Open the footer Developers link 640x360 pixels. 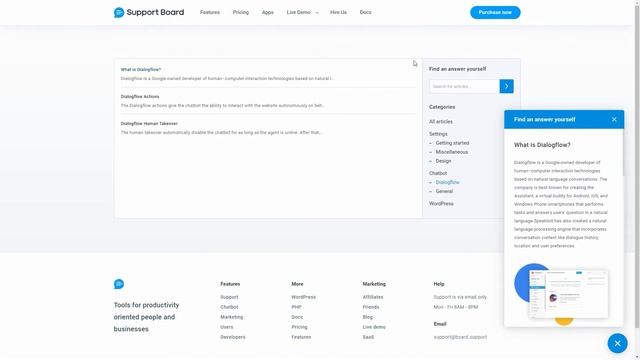(x=233, y=337)
